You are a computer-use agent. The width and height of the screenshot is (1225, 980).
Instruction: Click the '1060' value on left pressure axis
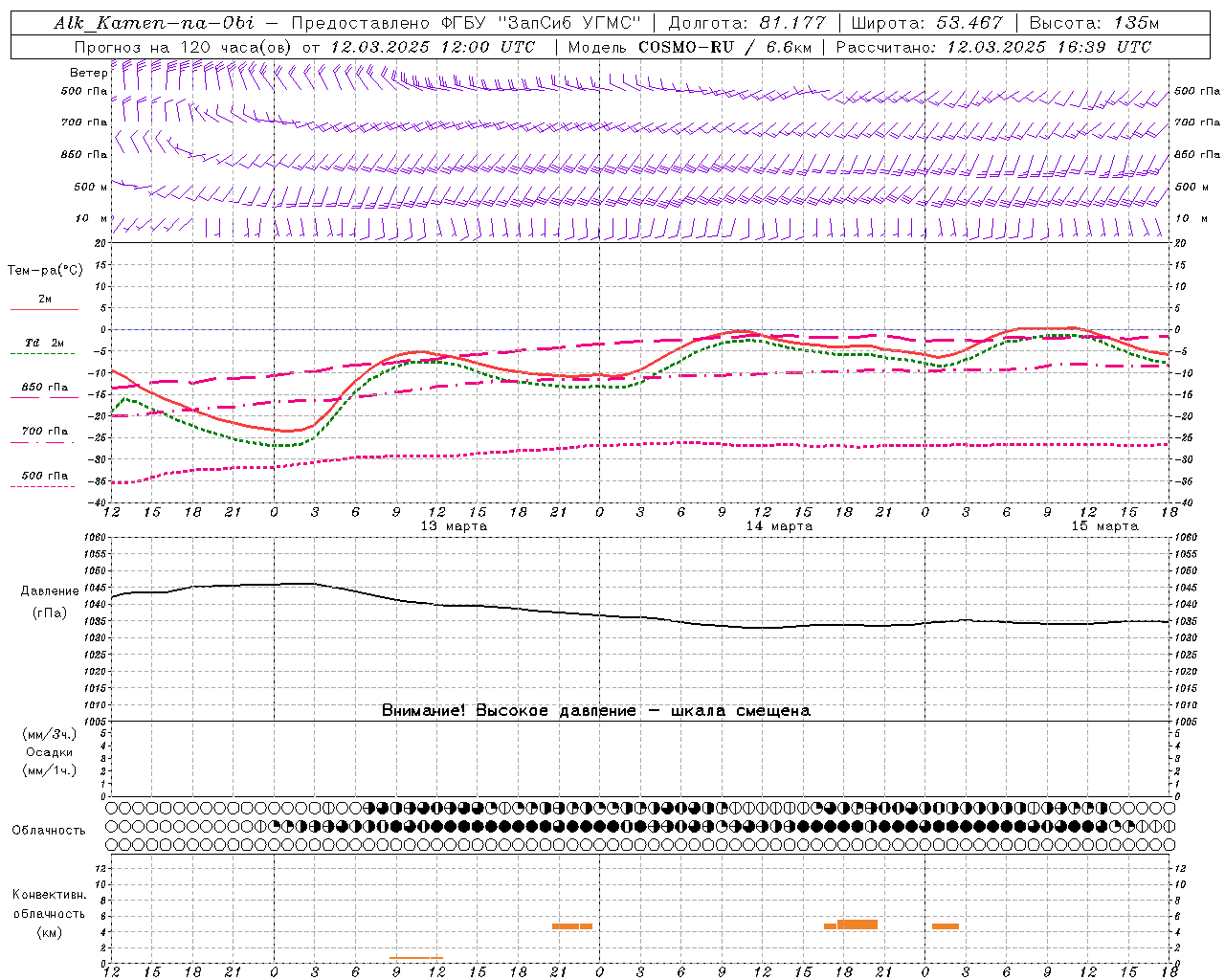coord(95,538)
